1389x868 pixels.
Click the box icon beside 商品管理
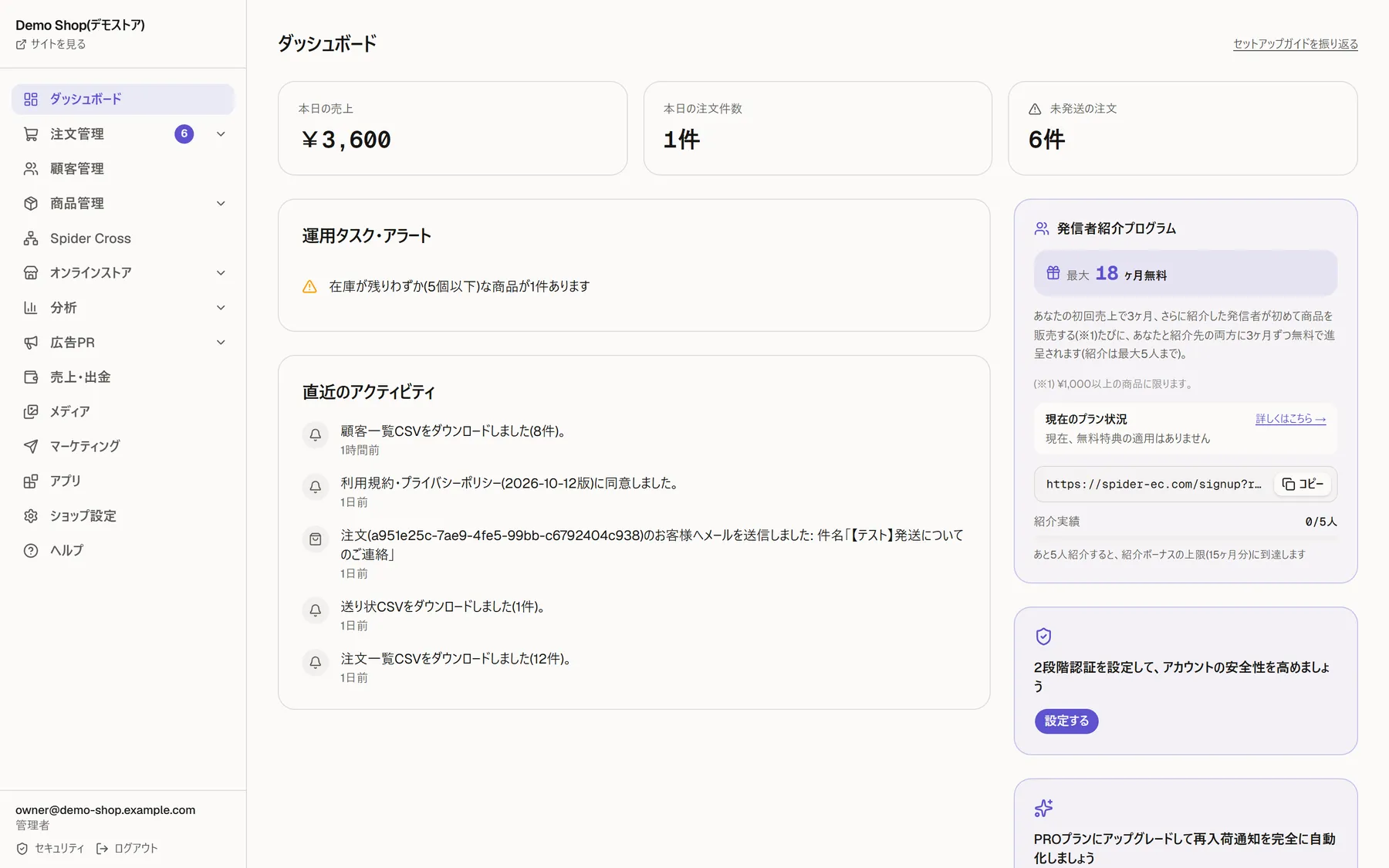[x=31, y=204]
